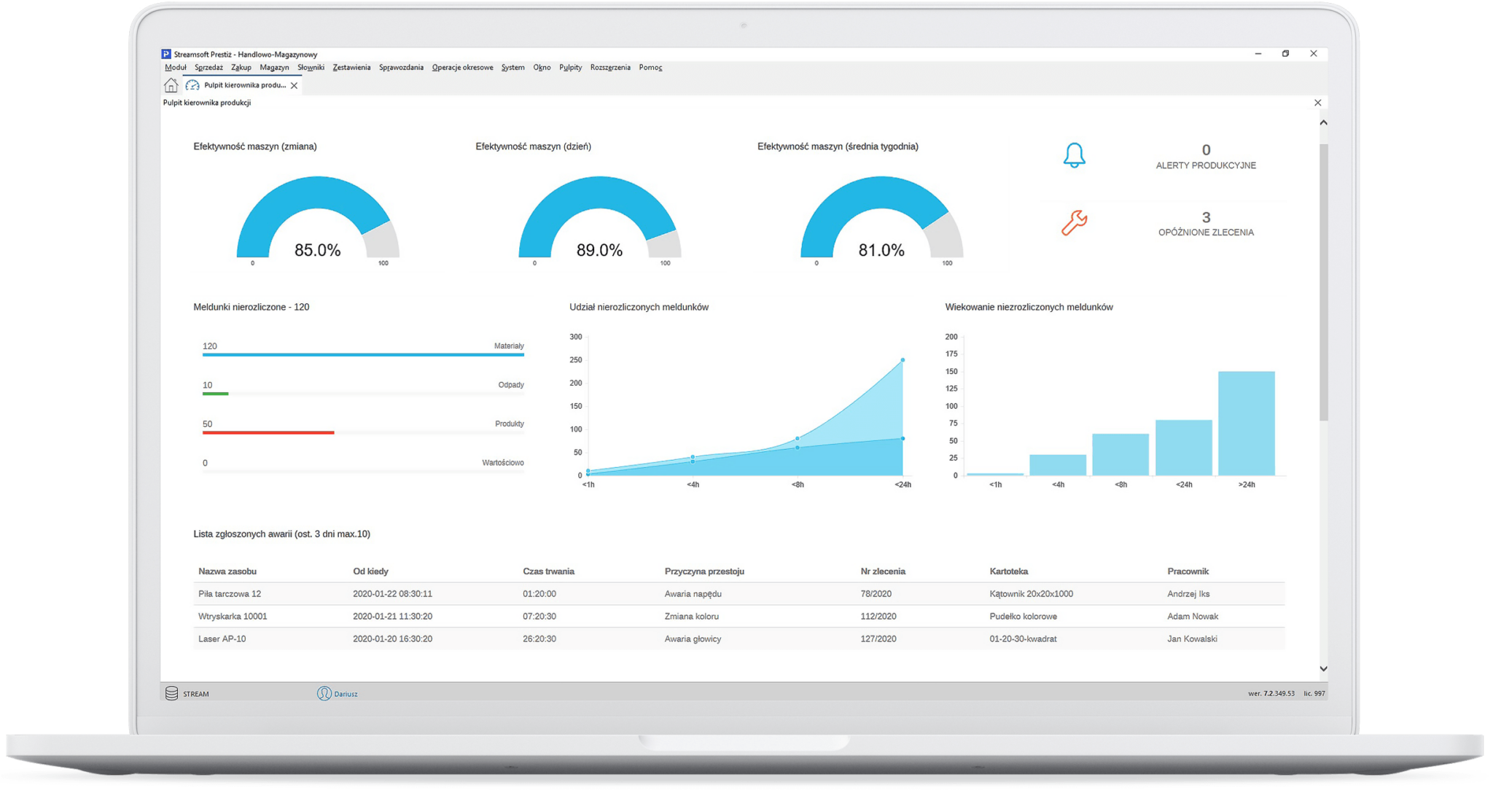Click the dashboard gauge icon on tab
The height and width of the screenshot is (812, 1493).
(192, 85)
